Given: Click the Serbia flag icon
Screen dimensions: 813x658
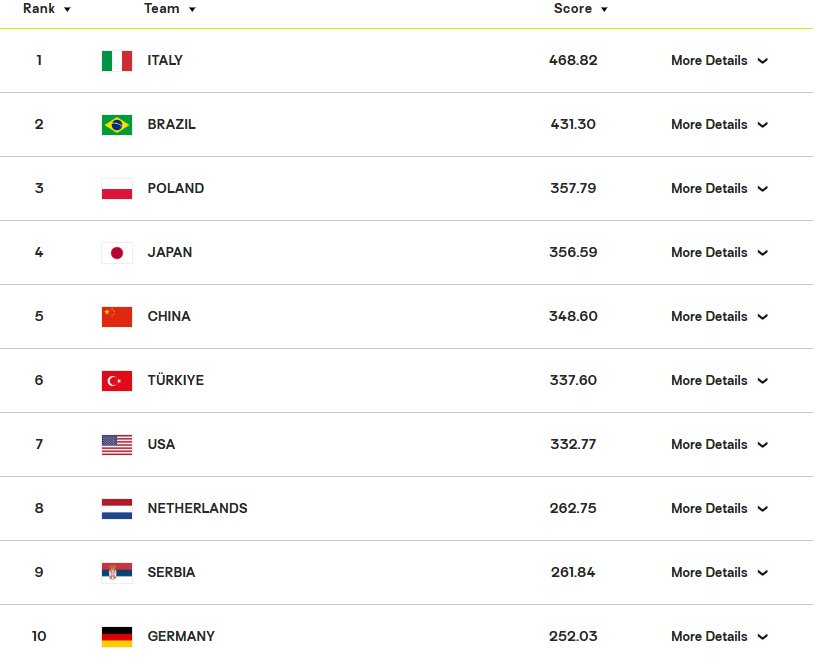Looking at the screenshot, I should click(x=117, y=573).
